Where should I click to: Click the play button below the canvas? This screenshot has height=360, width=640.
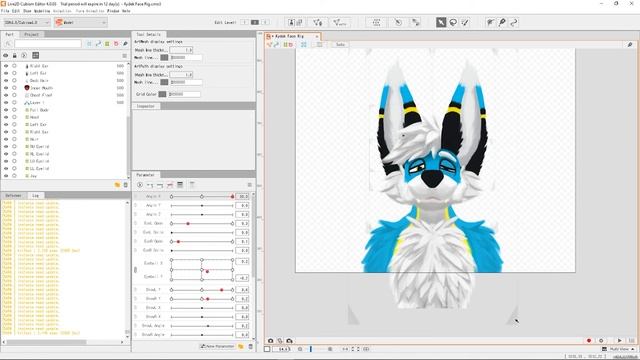coord(620,340)
